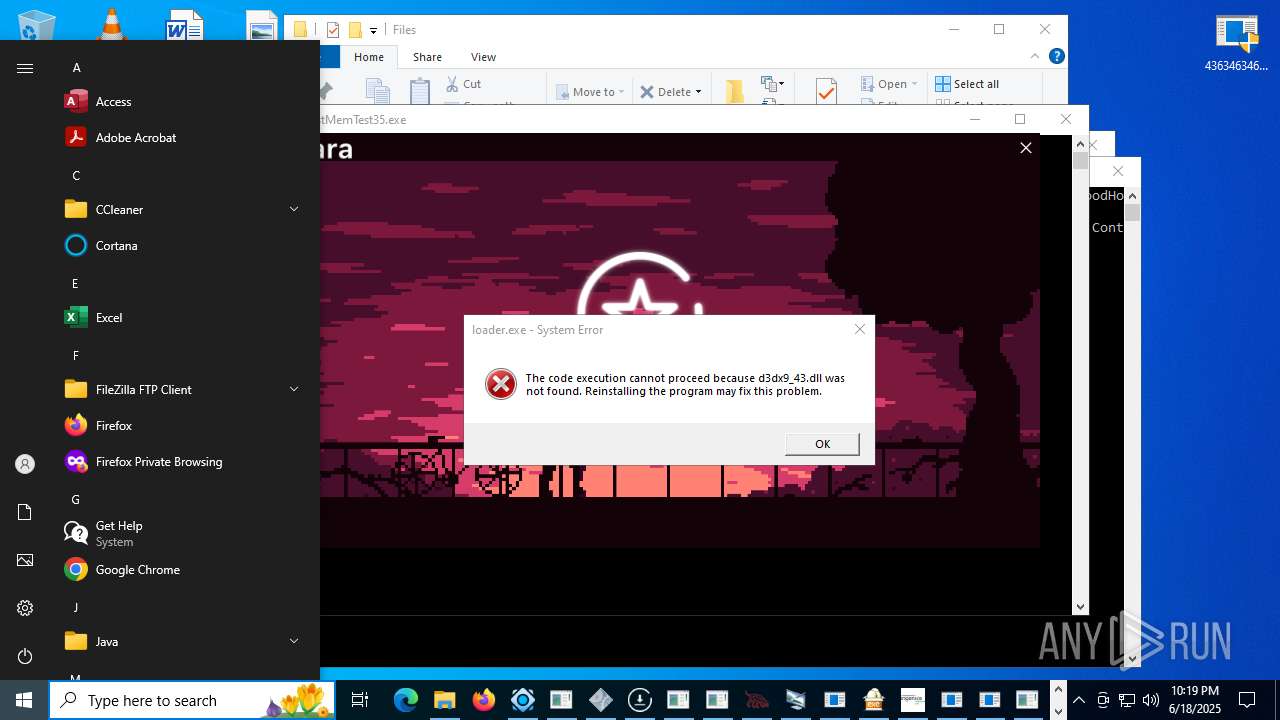Screen dimensions: 1280x720
Task: Open Settings gear in Start sidebar
Action: tap(25, 608)
